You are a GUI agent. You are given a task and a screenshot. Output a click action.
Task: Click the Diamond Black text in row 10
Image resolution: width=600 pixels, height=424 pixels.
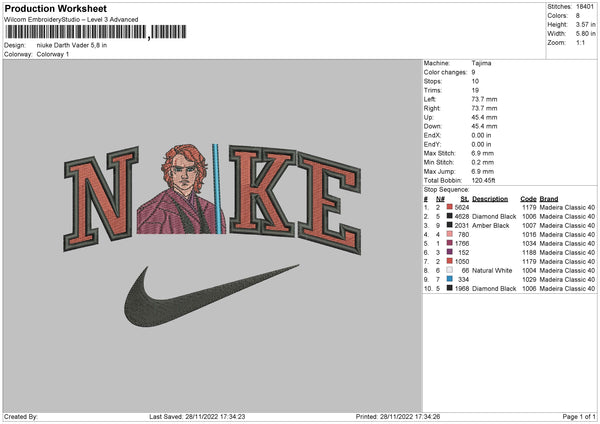coord(494,289)
